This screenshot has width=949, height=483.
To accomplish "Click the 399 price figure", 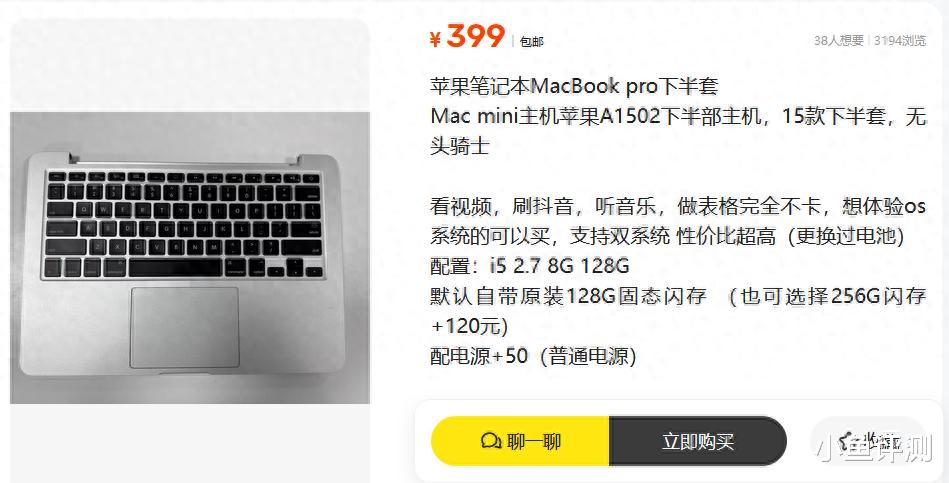I will (x=476, y=36).
